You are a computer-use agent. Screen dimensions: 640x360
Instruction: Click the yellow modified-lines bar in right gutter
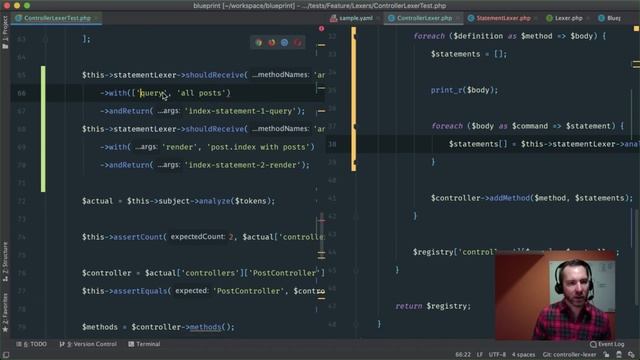353,99
